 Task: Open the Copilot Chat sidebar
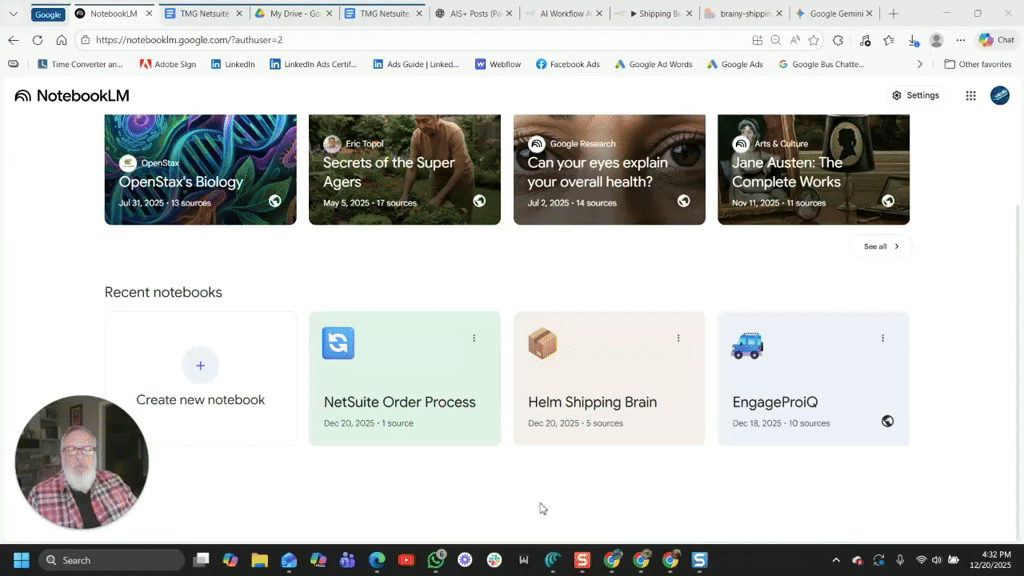pos(997,40)
